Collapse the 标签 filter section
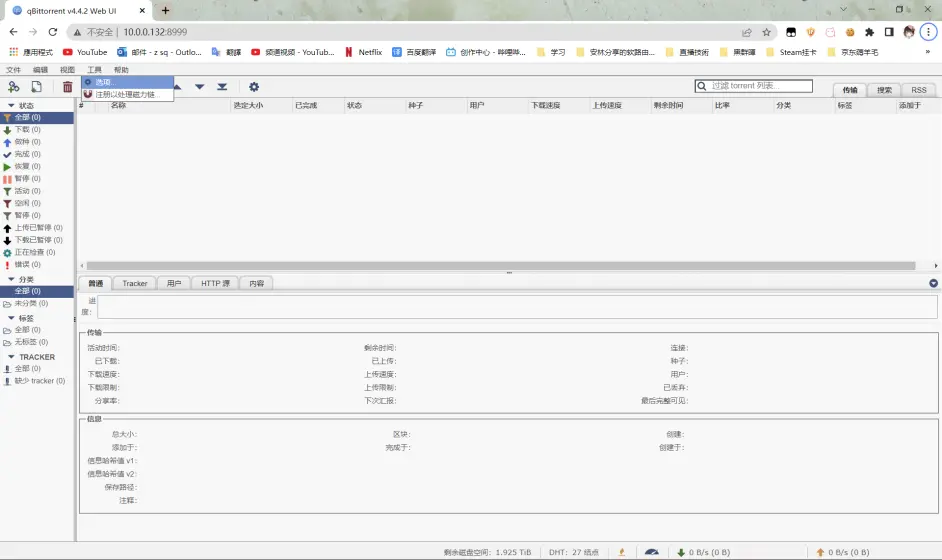 point(11,318)
